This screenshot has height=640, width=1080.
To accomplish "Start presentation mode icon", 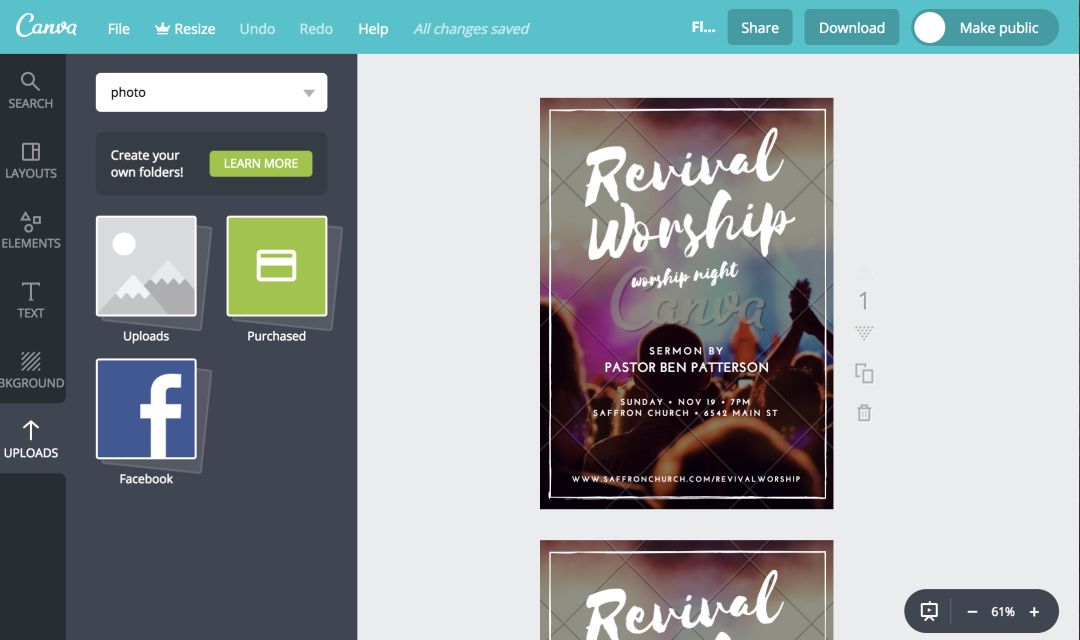I will click(x=929, y=611).
